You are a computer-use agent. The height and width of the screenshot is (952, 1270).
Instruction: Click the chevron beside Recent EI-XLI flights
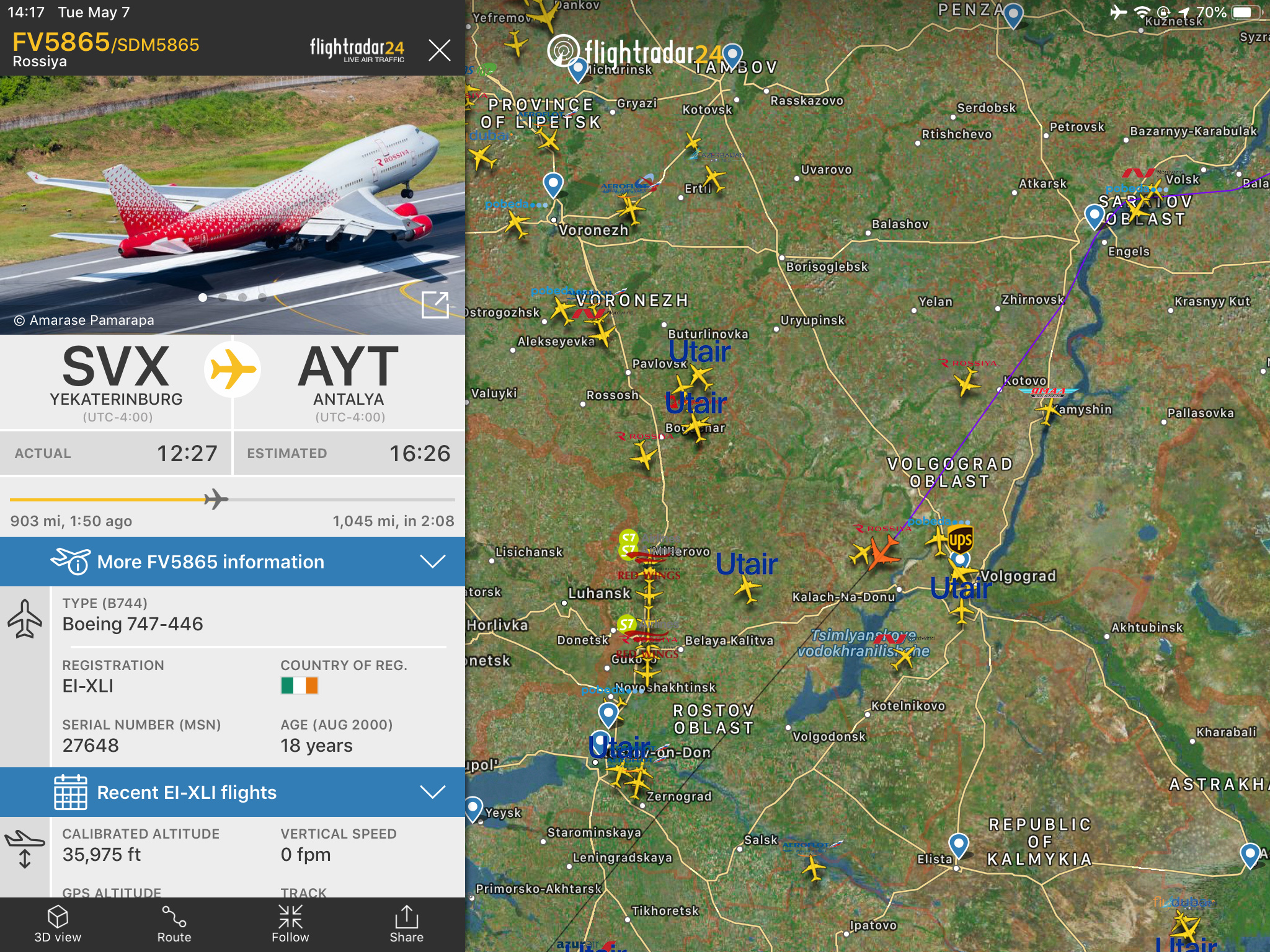click(x=433, y=791)
